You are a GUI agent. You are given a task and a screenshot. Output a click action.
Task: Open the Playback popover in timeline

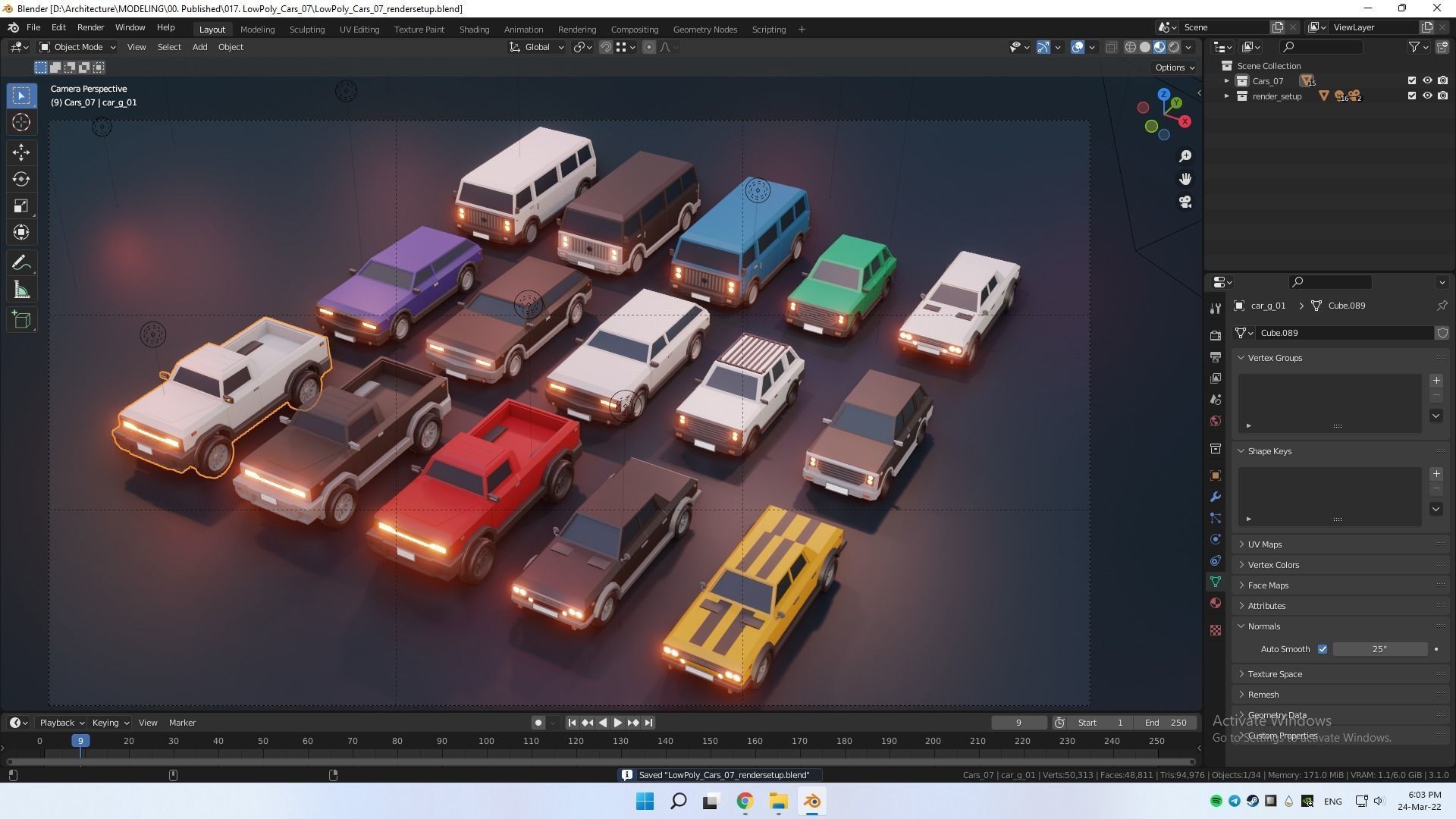pos(61,723)
